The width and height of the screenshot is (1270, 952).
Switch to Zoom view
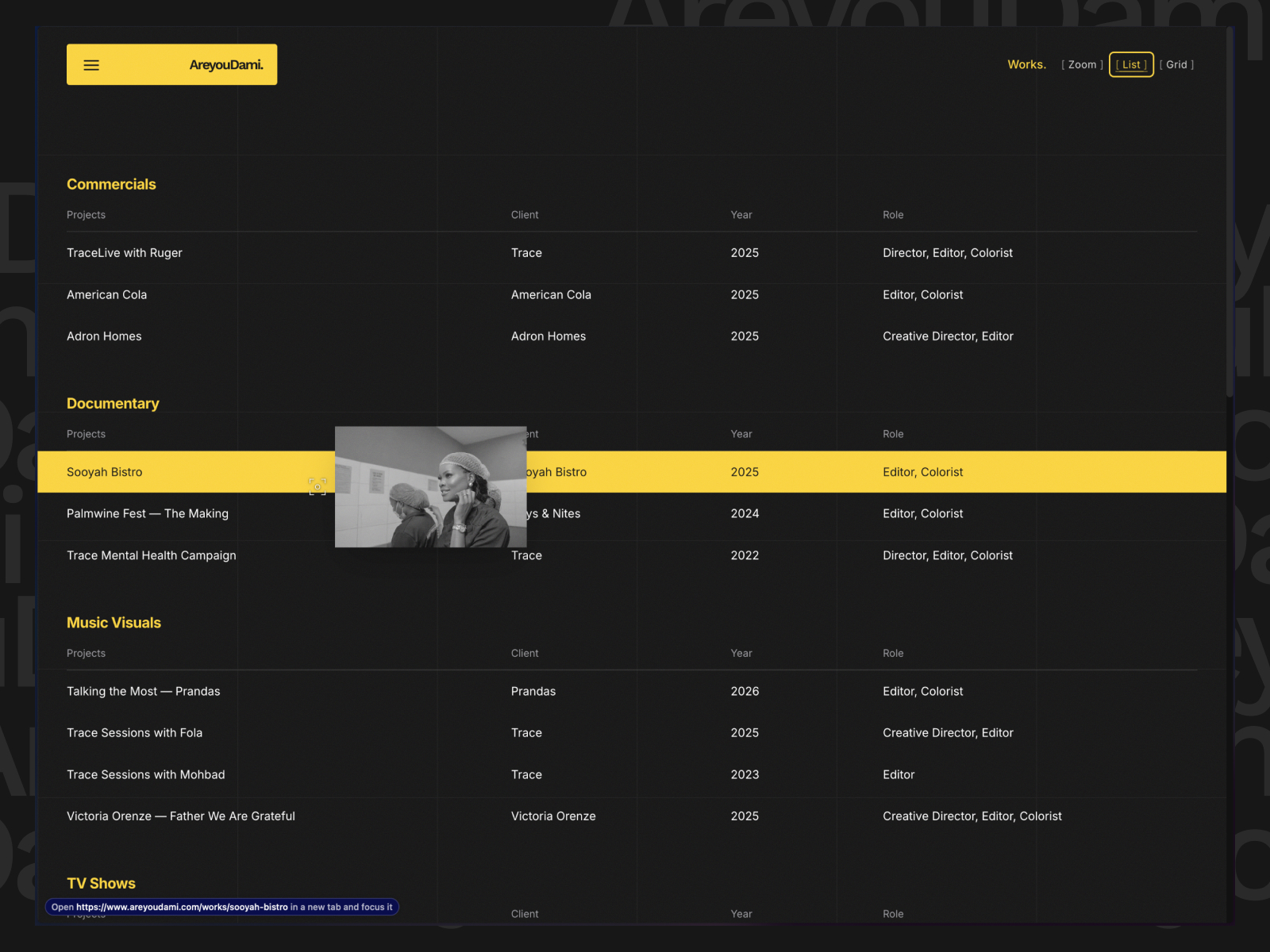tap(1082, 65)
